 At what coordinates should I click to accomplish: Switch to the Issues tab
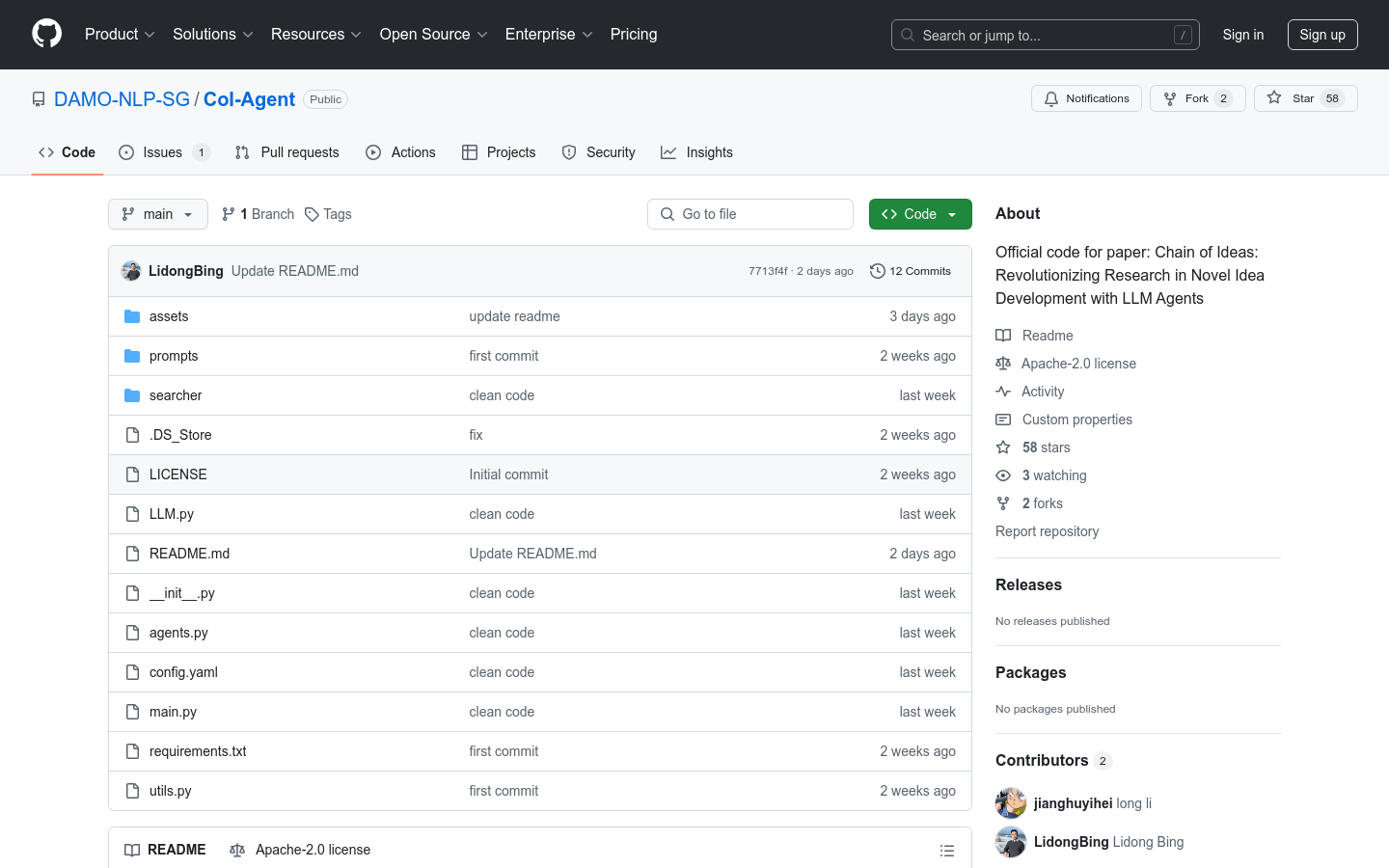point(164,152)
